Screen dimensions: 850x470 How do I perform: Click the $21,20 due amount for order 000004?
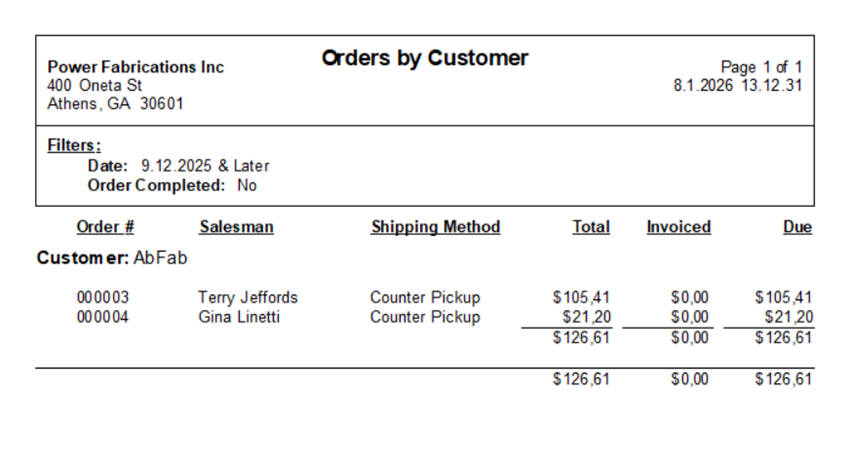point(789,317)
